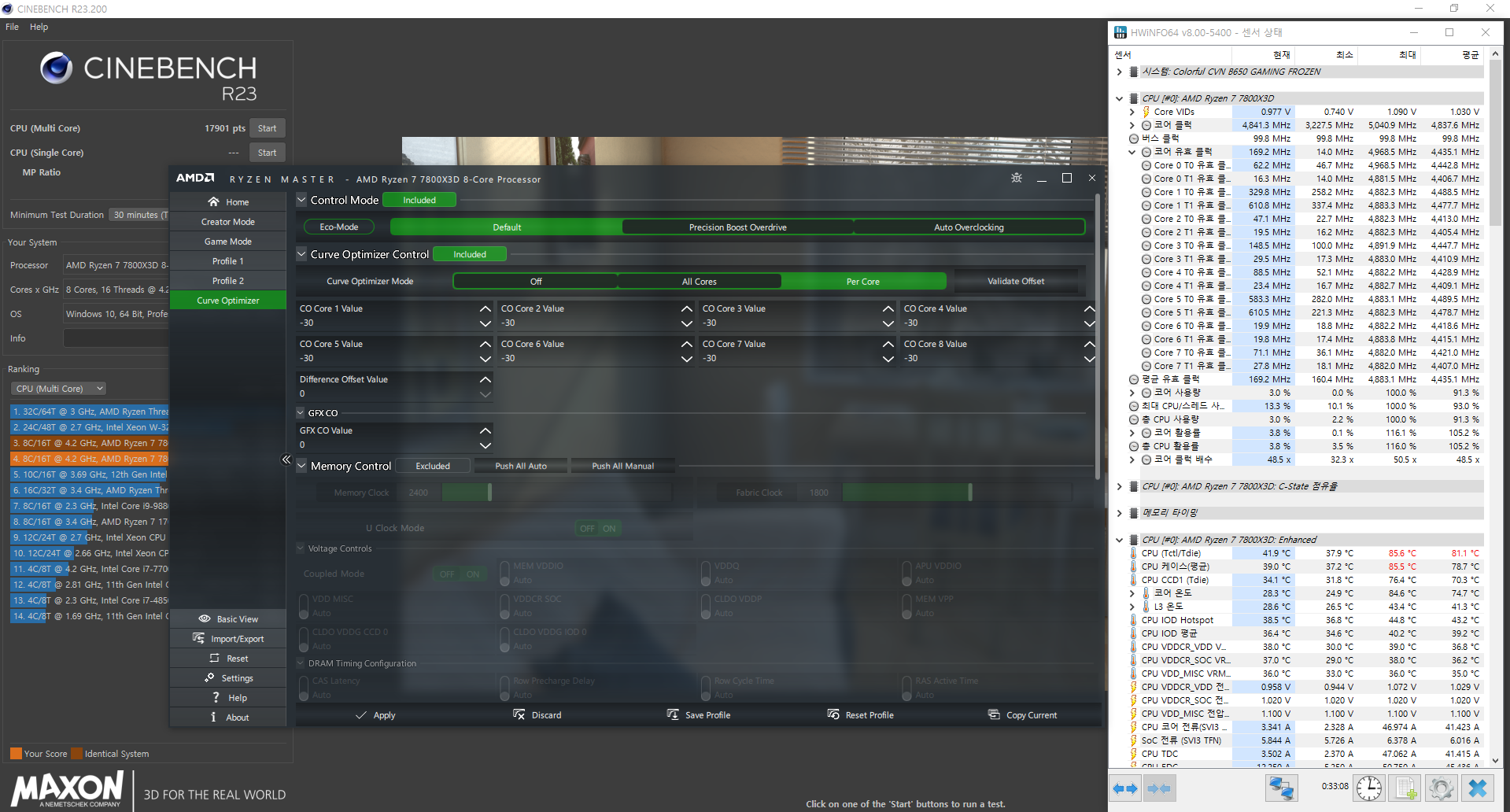This screenshot has width=1510, height=812.
Task: Open About info in Ryzen Master sidebar
Action: coord(228,717)
